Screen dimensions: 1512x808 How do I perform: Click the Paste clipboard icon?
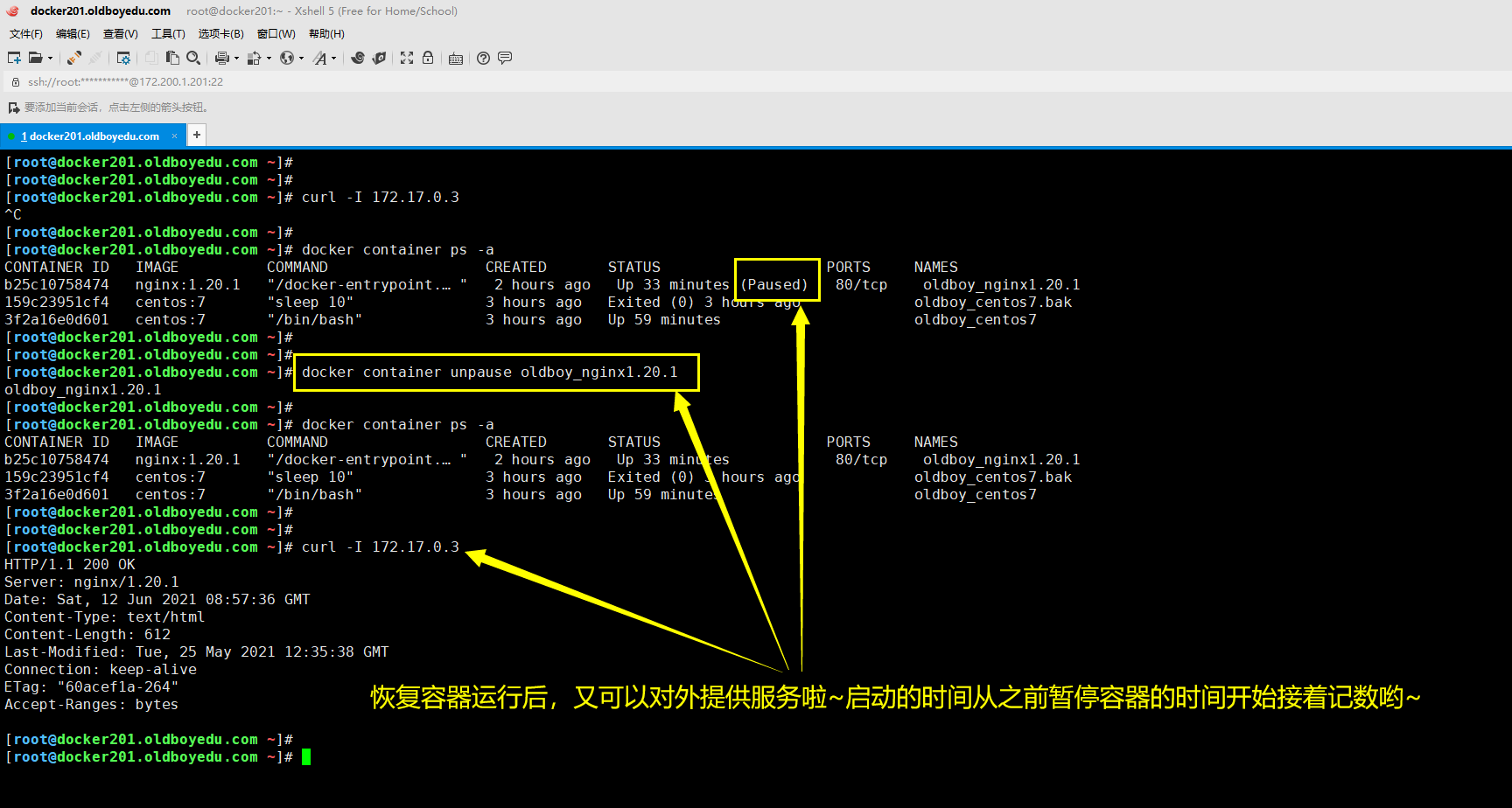coord(172,58)
